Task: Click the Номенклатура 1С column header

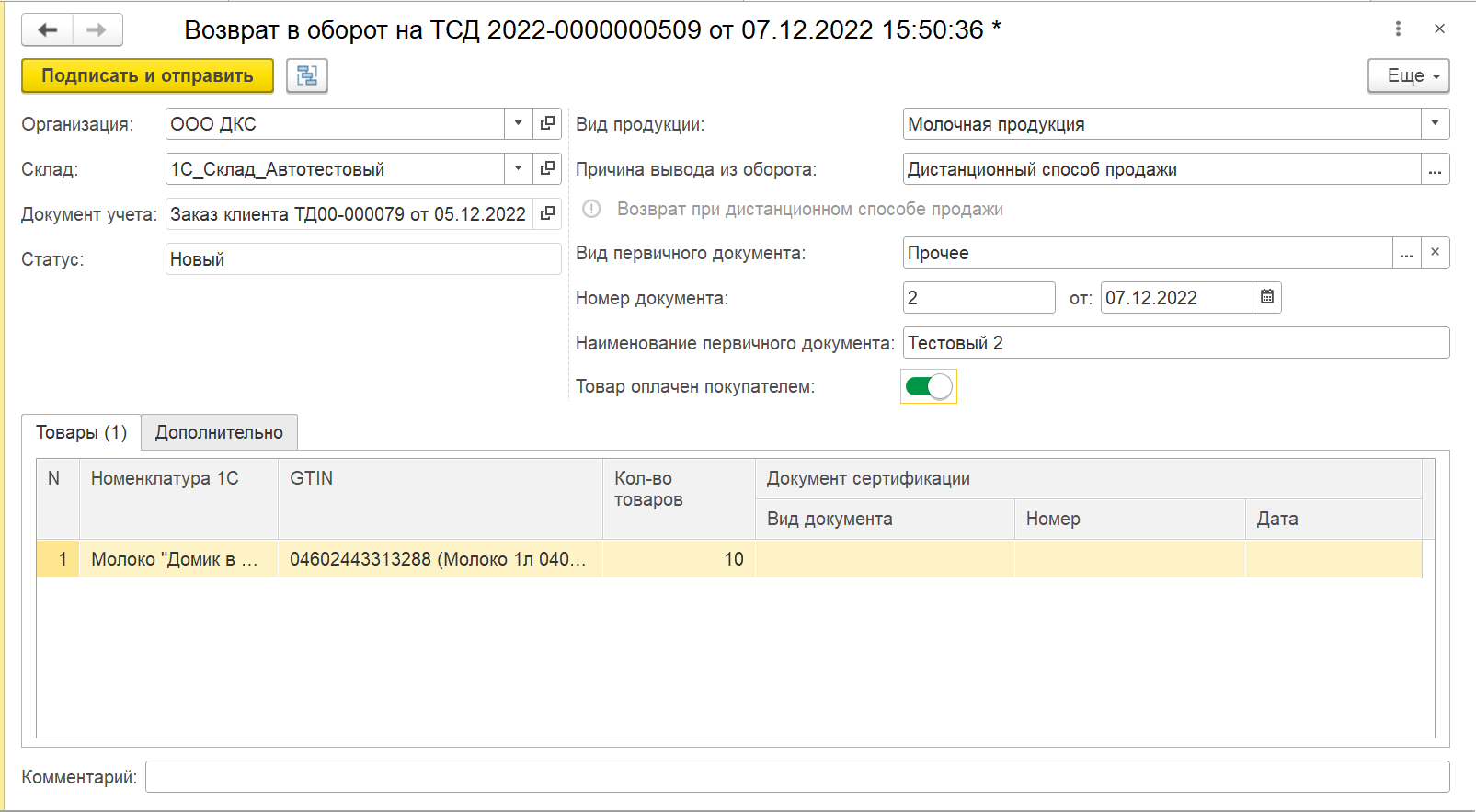Action: [178, 498]
